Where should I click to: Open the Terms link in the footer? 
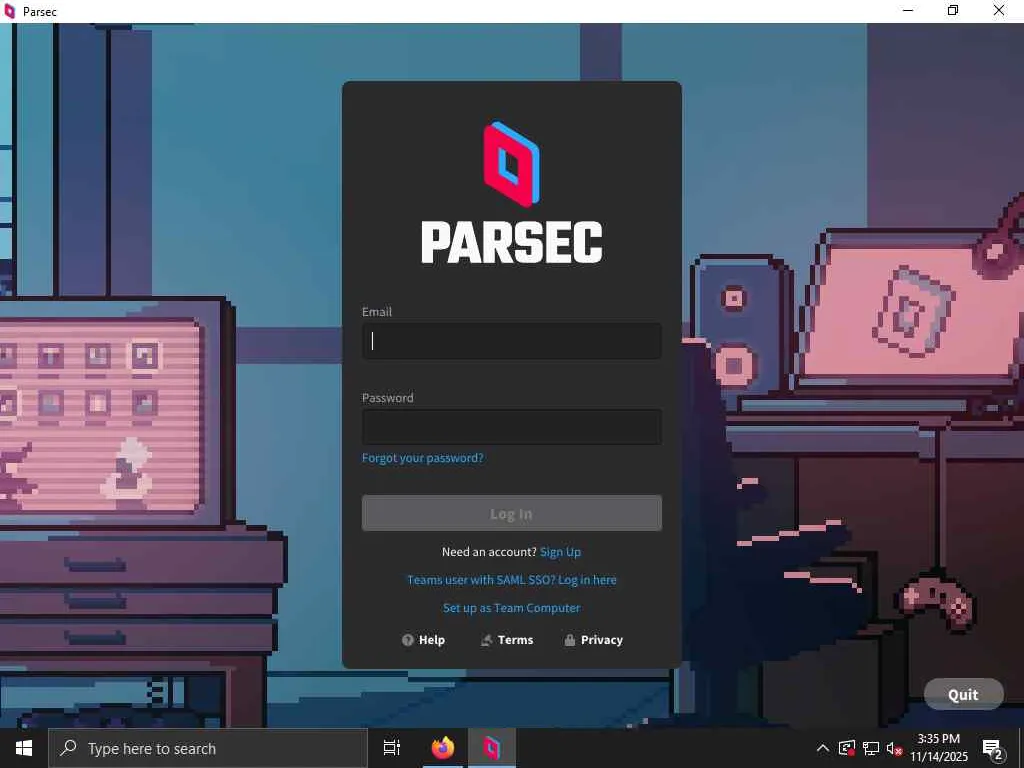(507, 640)
